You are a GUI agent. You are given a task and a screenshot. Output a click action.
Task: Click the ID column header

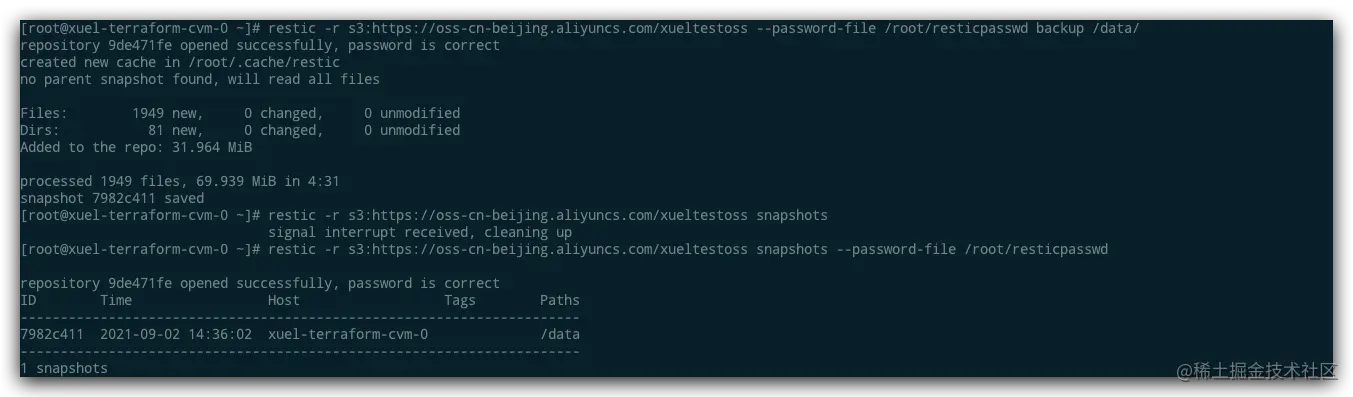pyautogui.click(x=28, y=300)
